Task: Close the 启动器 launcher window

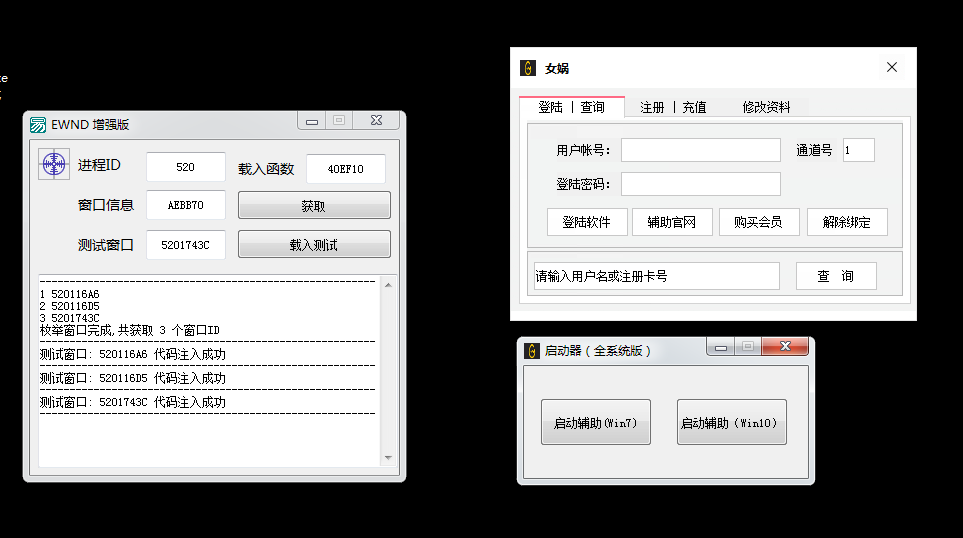Action: pos(785,347)
